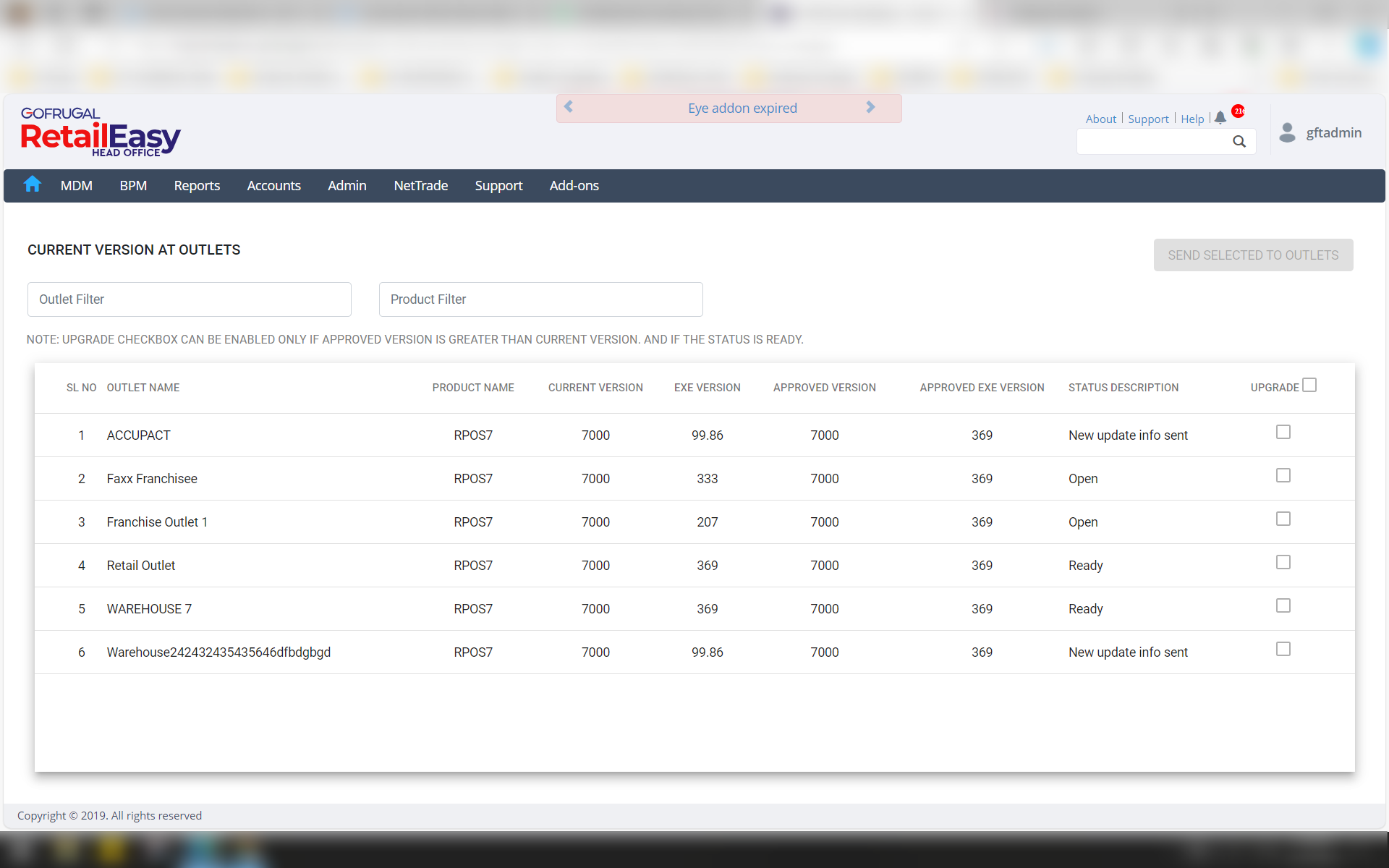Viewport: 1389px width, 868px height.
Task: Click the home icon in navigation bar
Action: 32,184
